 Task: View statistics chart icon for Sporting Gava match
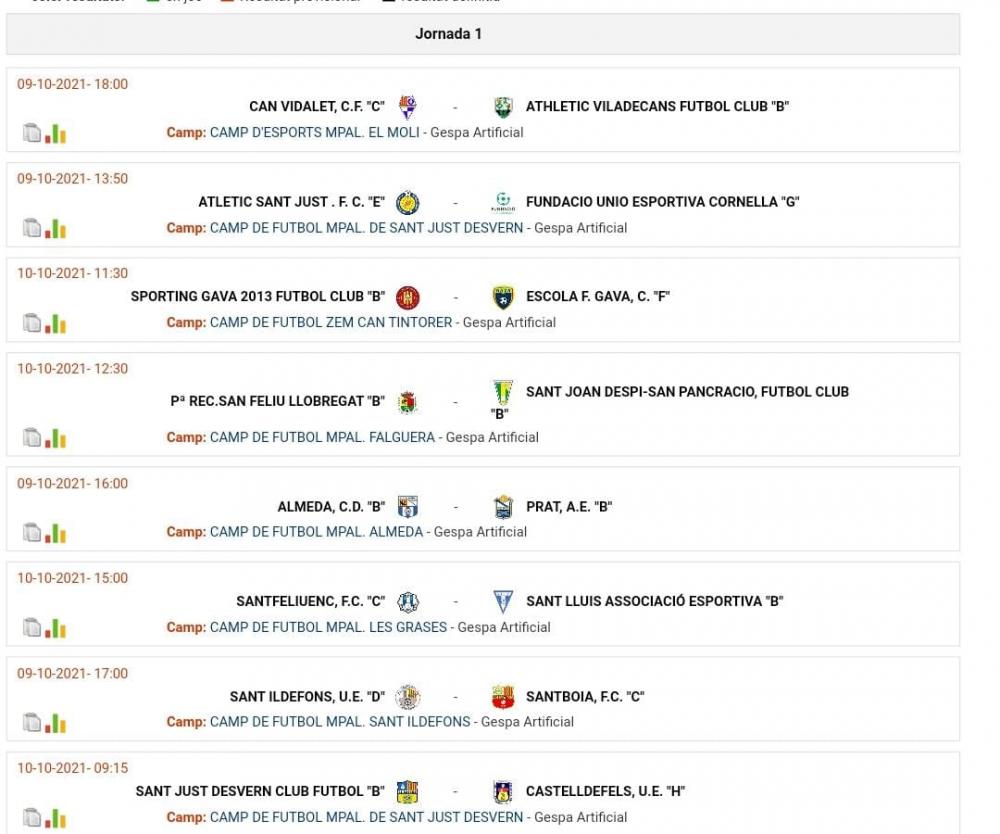click(x=55, y=323)
